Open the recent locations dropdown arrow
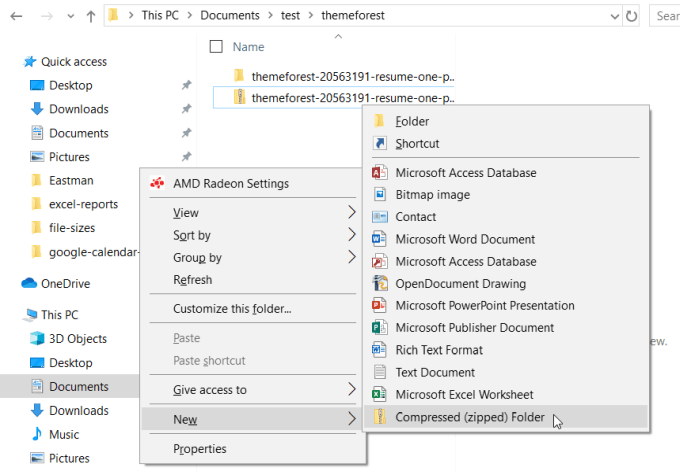 click(x=71, y=16)
